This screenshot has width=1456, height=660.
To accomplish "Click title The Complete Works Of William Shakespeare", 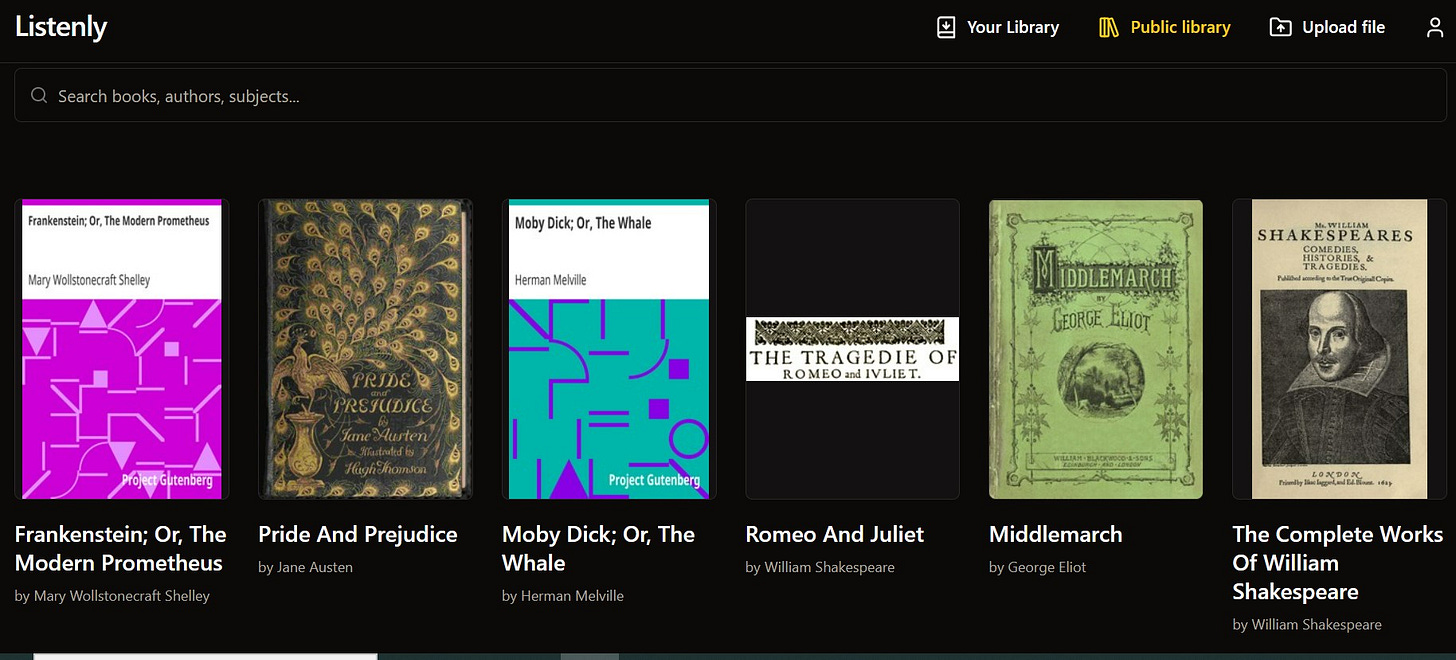I will pos(1338,563).
